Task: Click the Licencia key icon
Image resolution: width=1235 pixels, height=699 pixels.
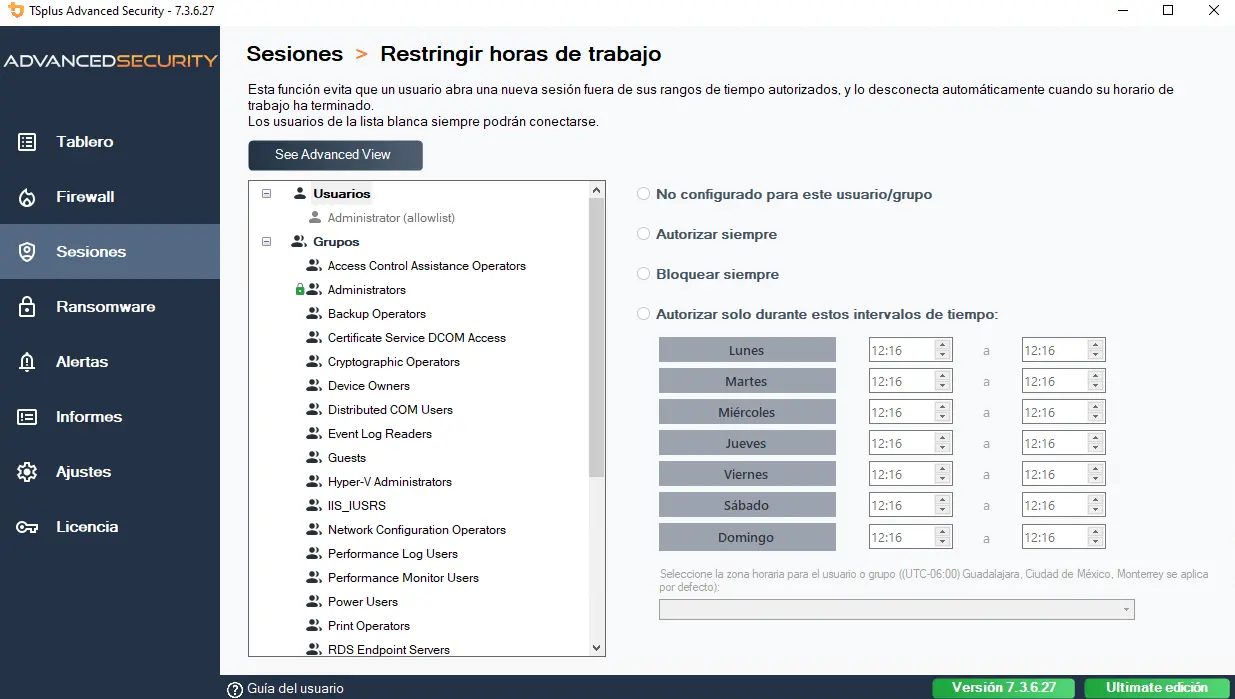Action: (28, 527)
